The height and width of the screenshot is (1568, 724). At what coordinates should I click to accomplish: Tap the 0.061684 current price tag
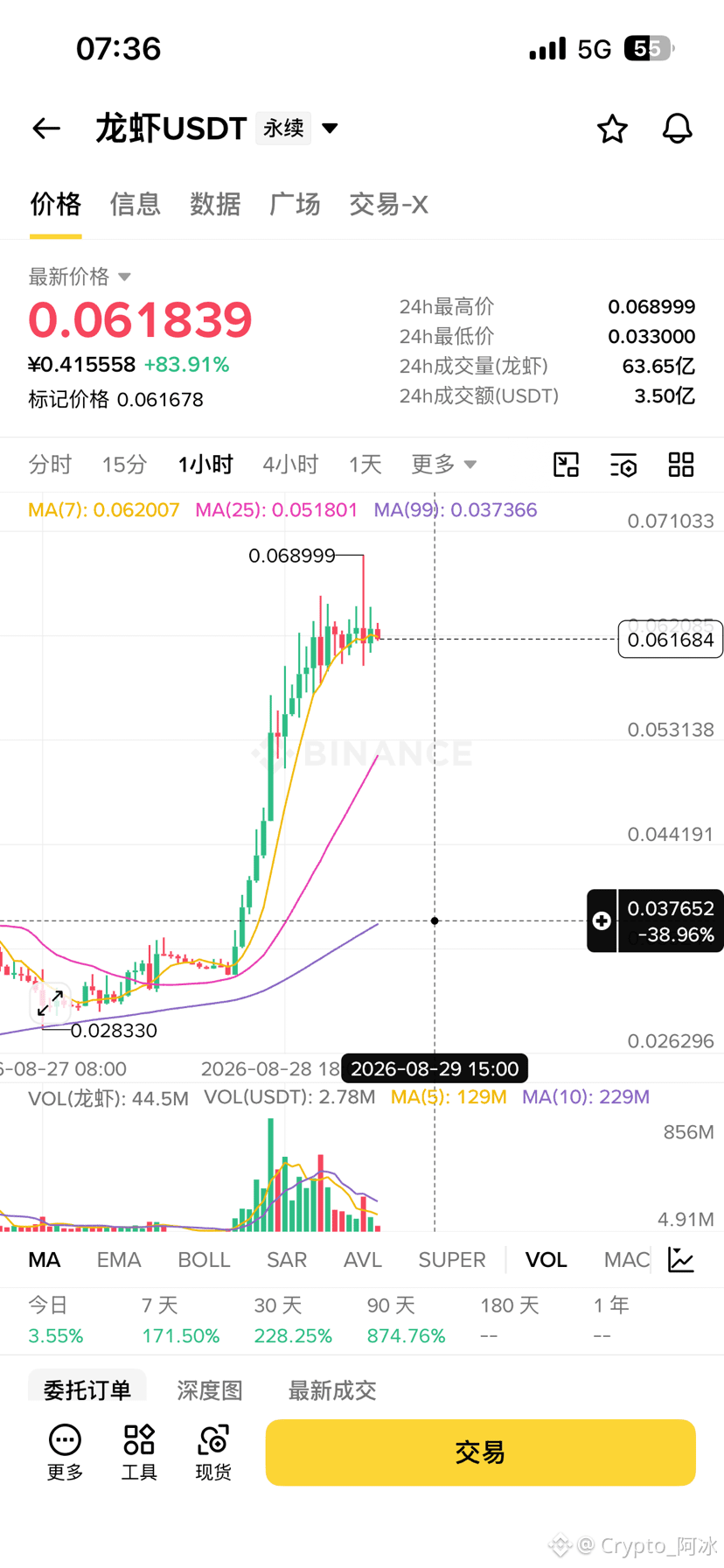(670, 640)
